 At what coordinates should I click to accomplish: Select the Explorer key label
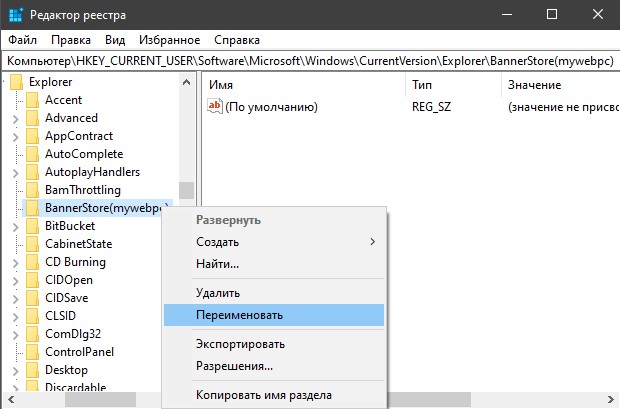click(51, 82)
